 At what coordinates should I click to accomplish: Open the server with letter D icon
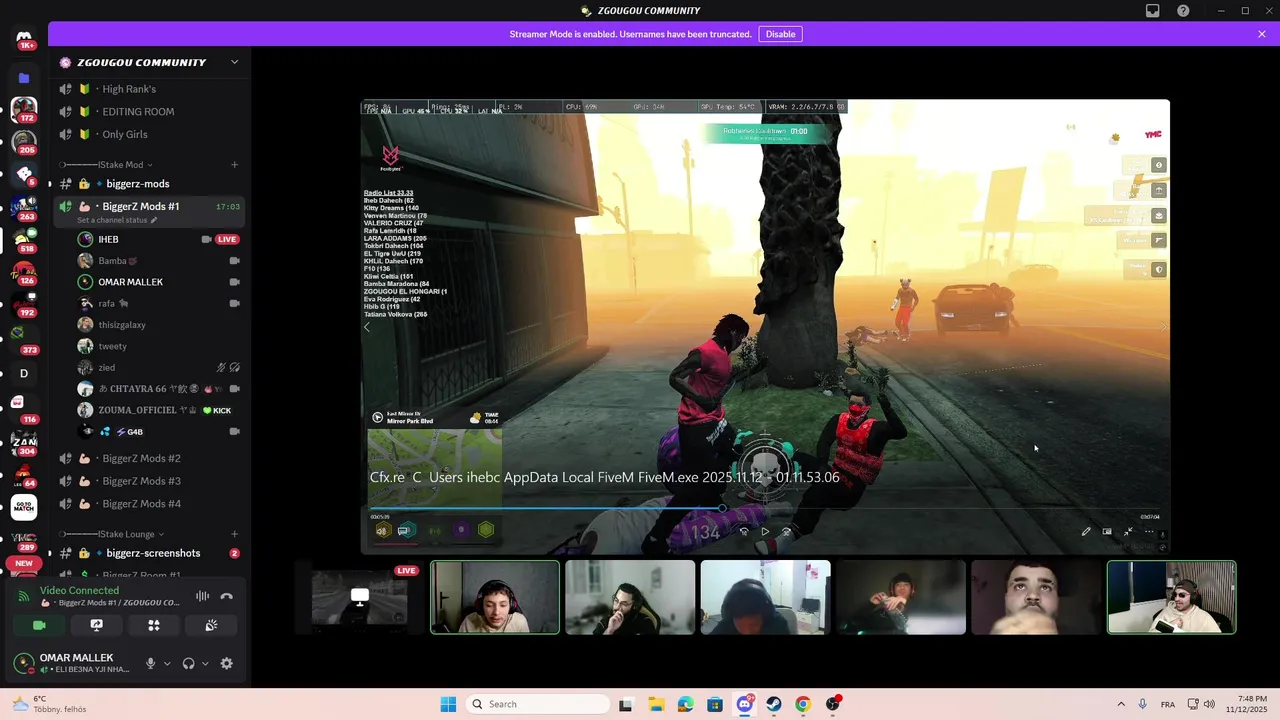[x=24, y=373]
